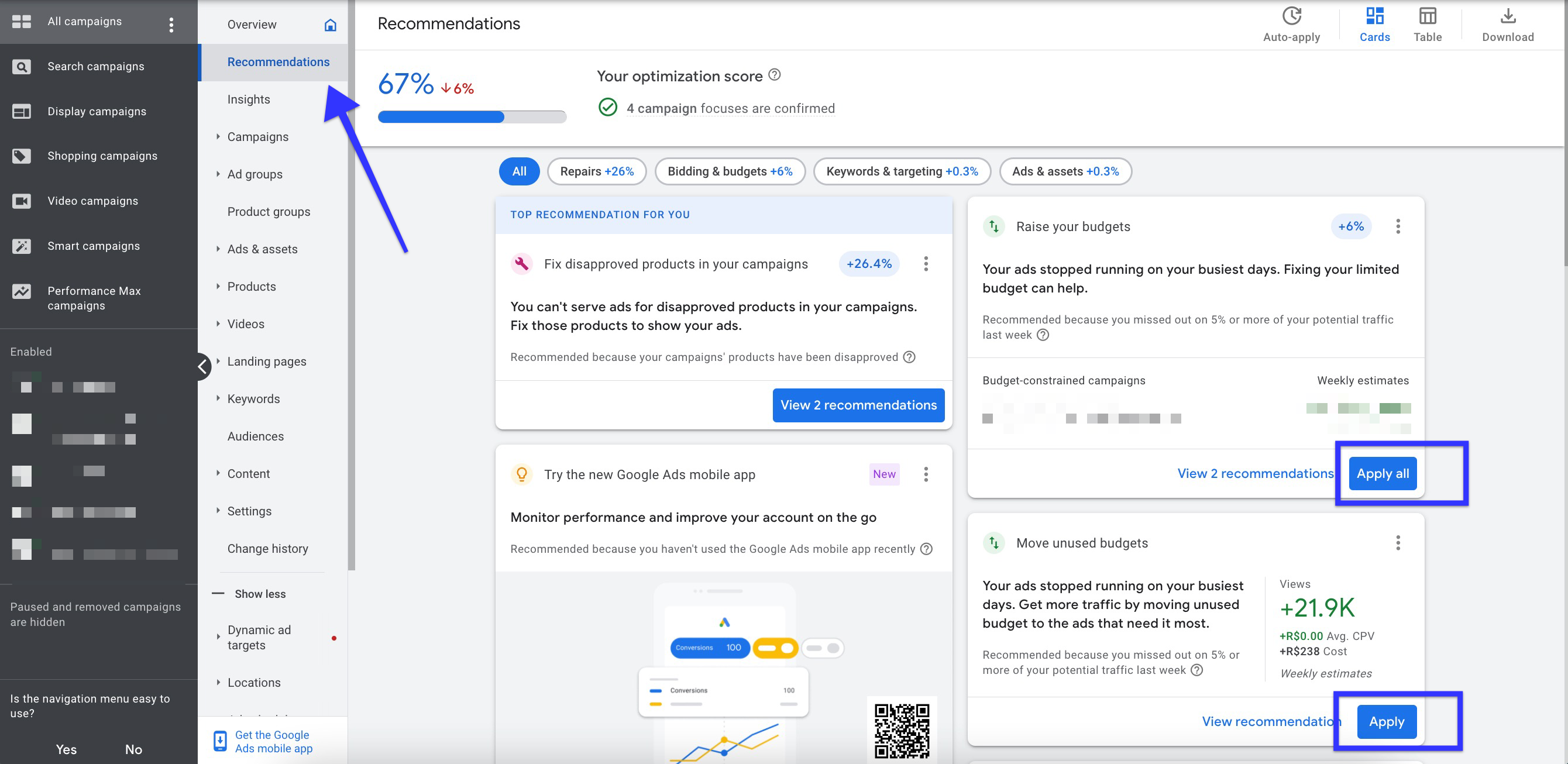Viewport: 1568px width, 764px height.
Task: Expand the Videos menu section
Action: (x=218, y=324)
